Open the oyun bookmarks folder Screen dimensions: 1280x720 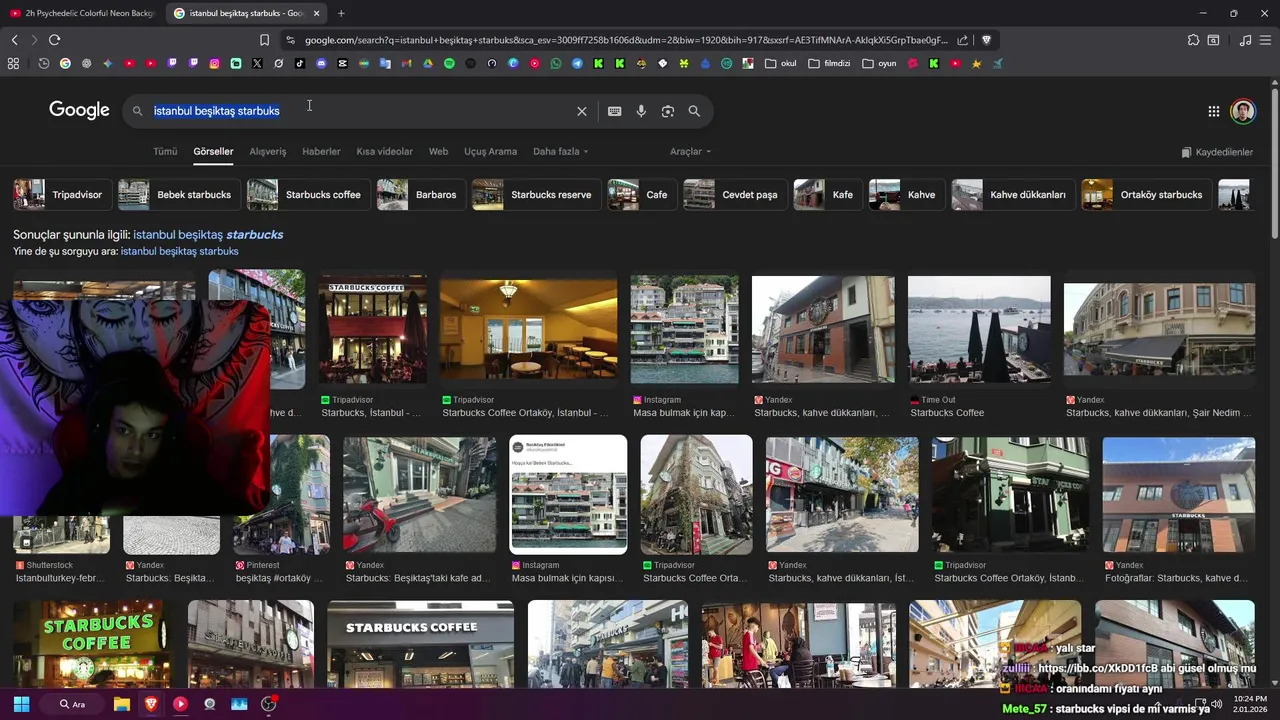[x=879, y=63]
